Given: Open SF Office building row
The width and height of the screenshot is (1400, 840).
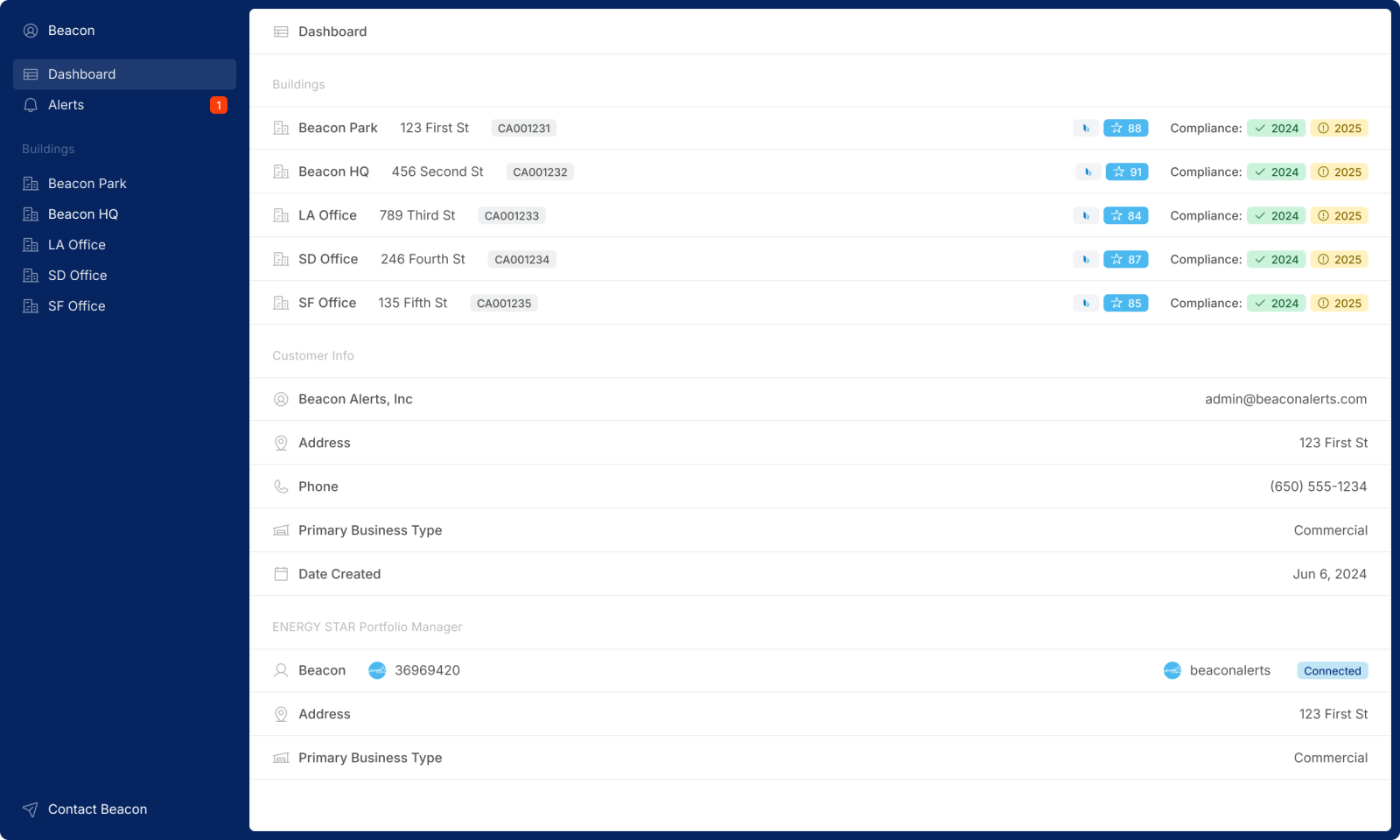Looking at the screenshot, I should click(x=820, y=303).
